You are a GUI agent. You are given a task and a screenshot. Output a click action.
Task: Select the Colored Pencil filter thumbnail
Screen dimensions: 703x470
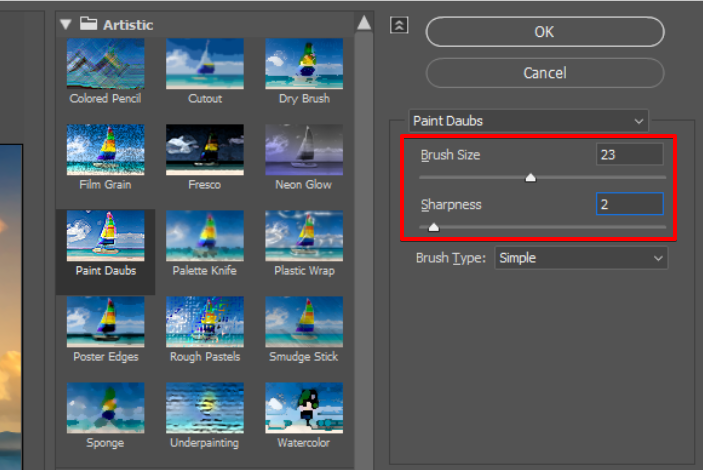coord(105,63)
